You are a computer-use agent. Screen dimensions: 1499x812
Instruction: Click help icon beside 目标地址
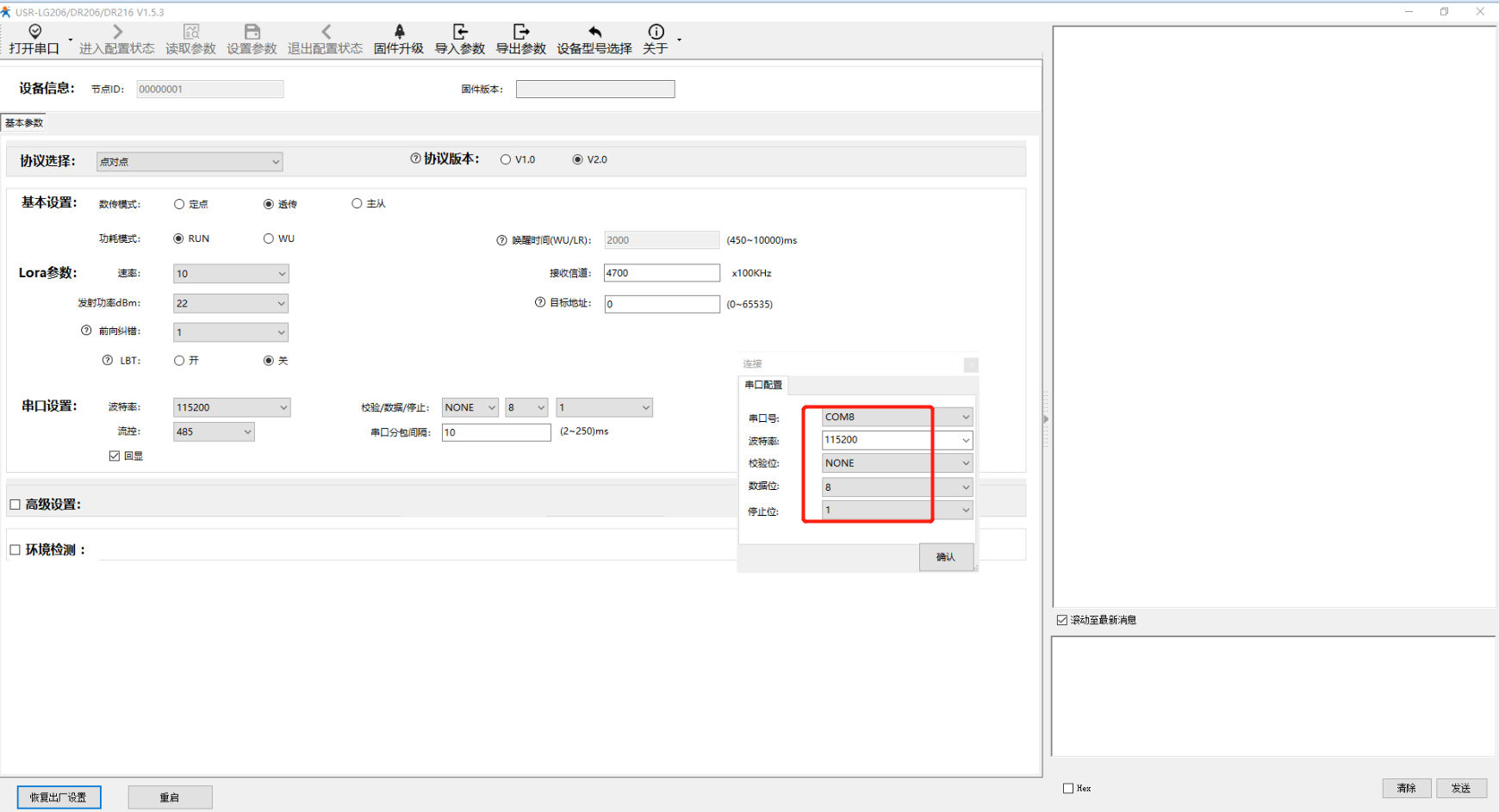click(540, 302)
